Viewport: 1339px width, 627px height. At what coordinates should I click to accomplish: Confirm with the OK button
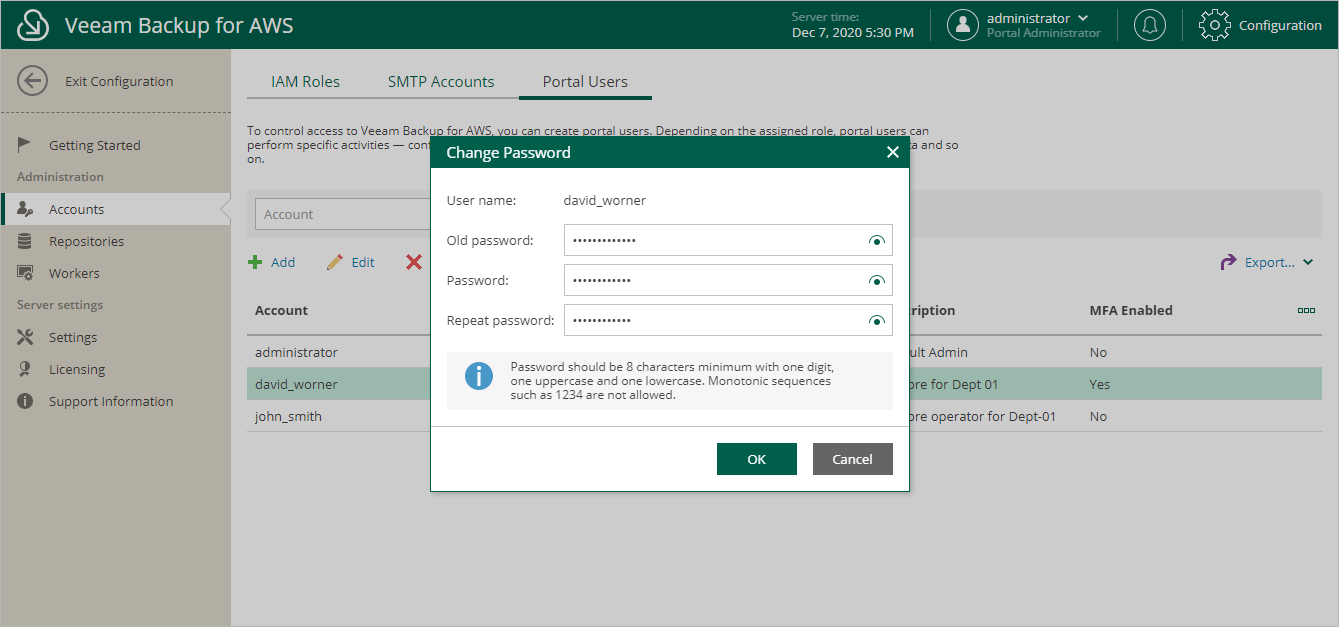pos(757,459)
